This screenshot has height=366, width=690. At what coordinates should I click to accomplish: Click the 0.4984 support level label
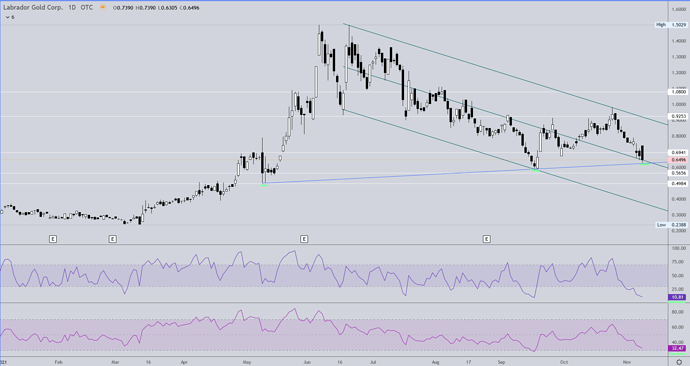pyautogui.click(x=679, y=183)
